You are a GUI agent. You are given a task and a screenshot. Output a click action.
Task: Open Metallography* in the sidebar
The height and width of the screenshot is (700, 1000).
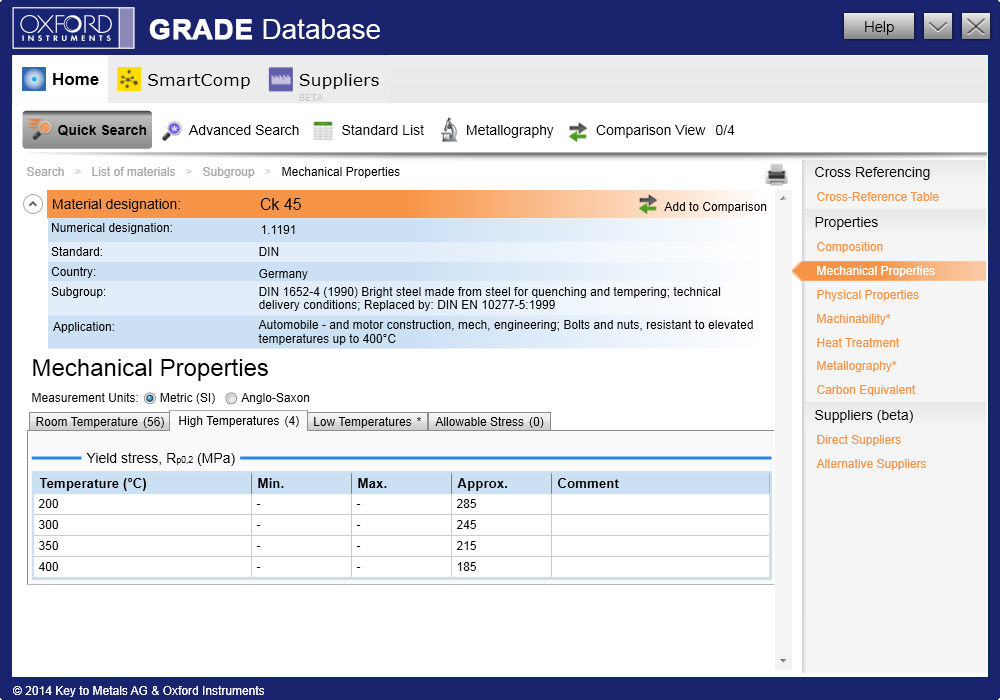(857, 366)
